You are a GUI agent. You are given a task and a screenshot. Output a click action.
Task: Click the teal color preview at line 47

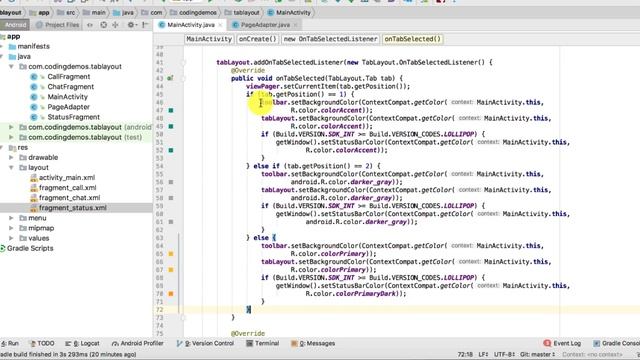(171, 110)
